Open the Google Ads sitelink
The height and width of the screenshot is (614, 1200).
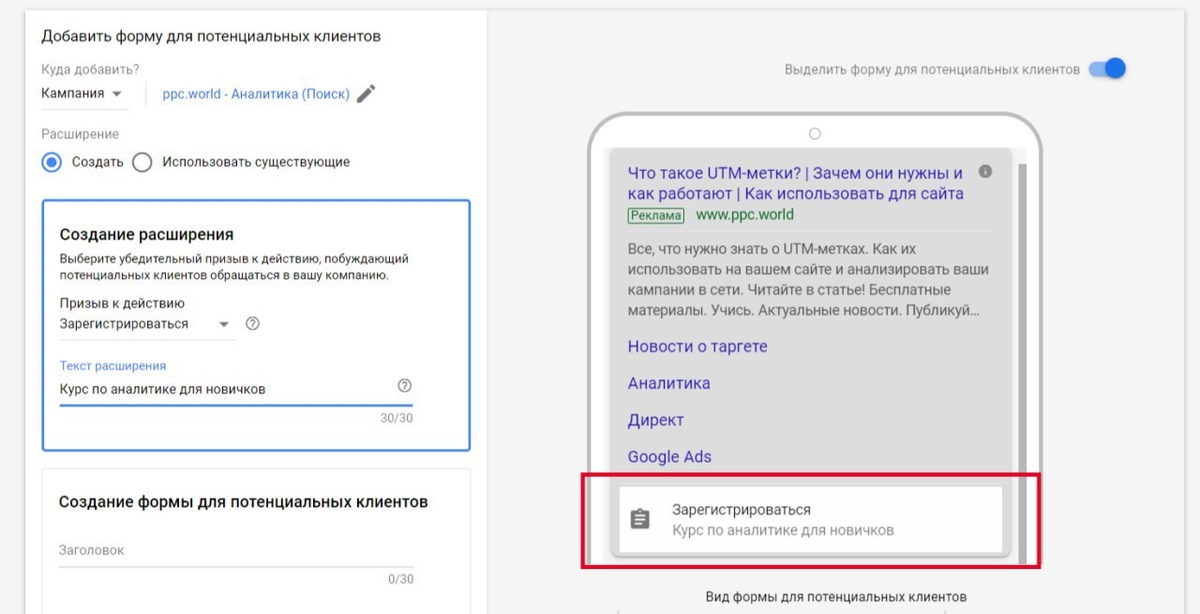coord(668,456)
